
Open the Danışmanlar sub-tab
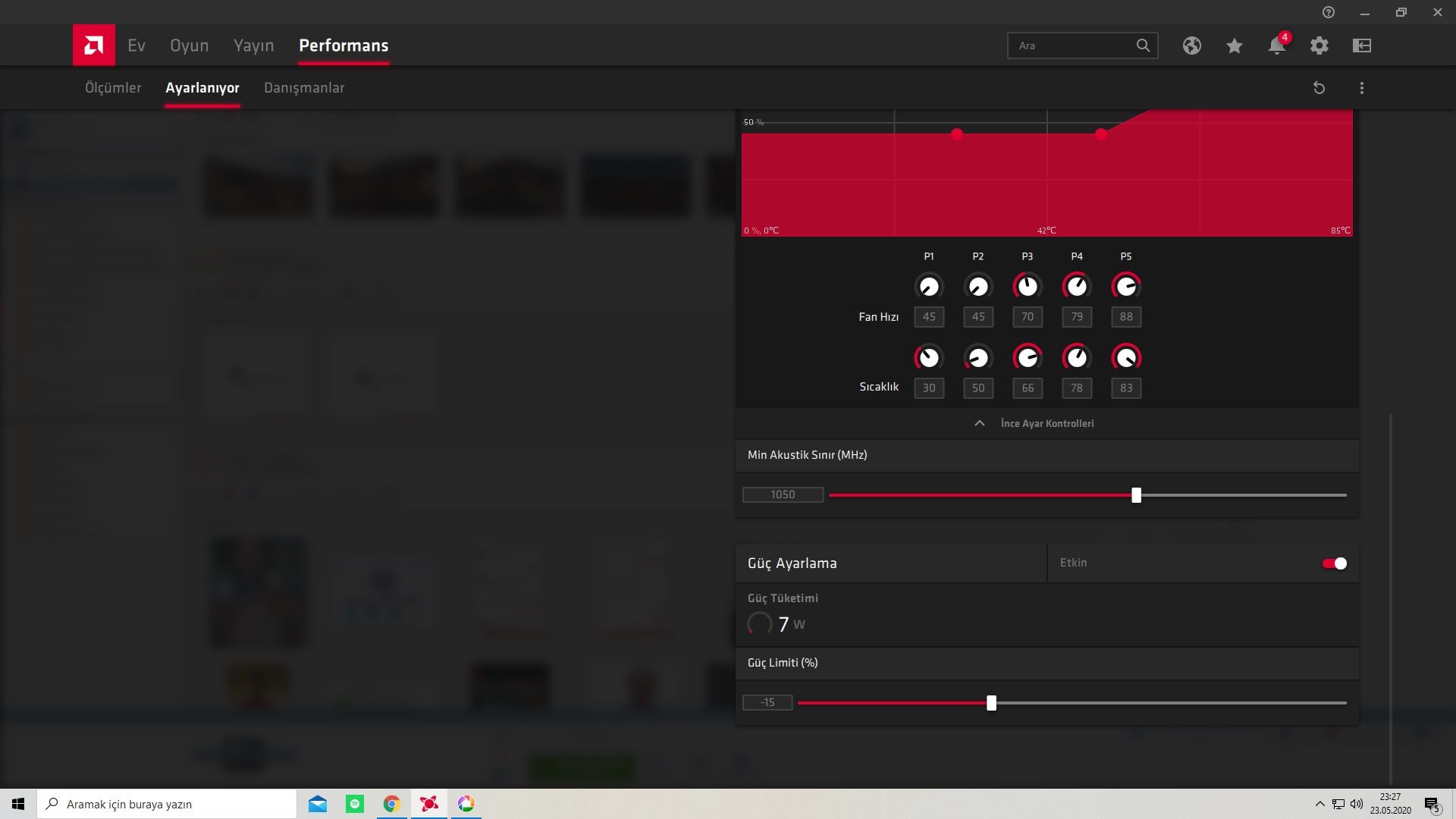304,88
